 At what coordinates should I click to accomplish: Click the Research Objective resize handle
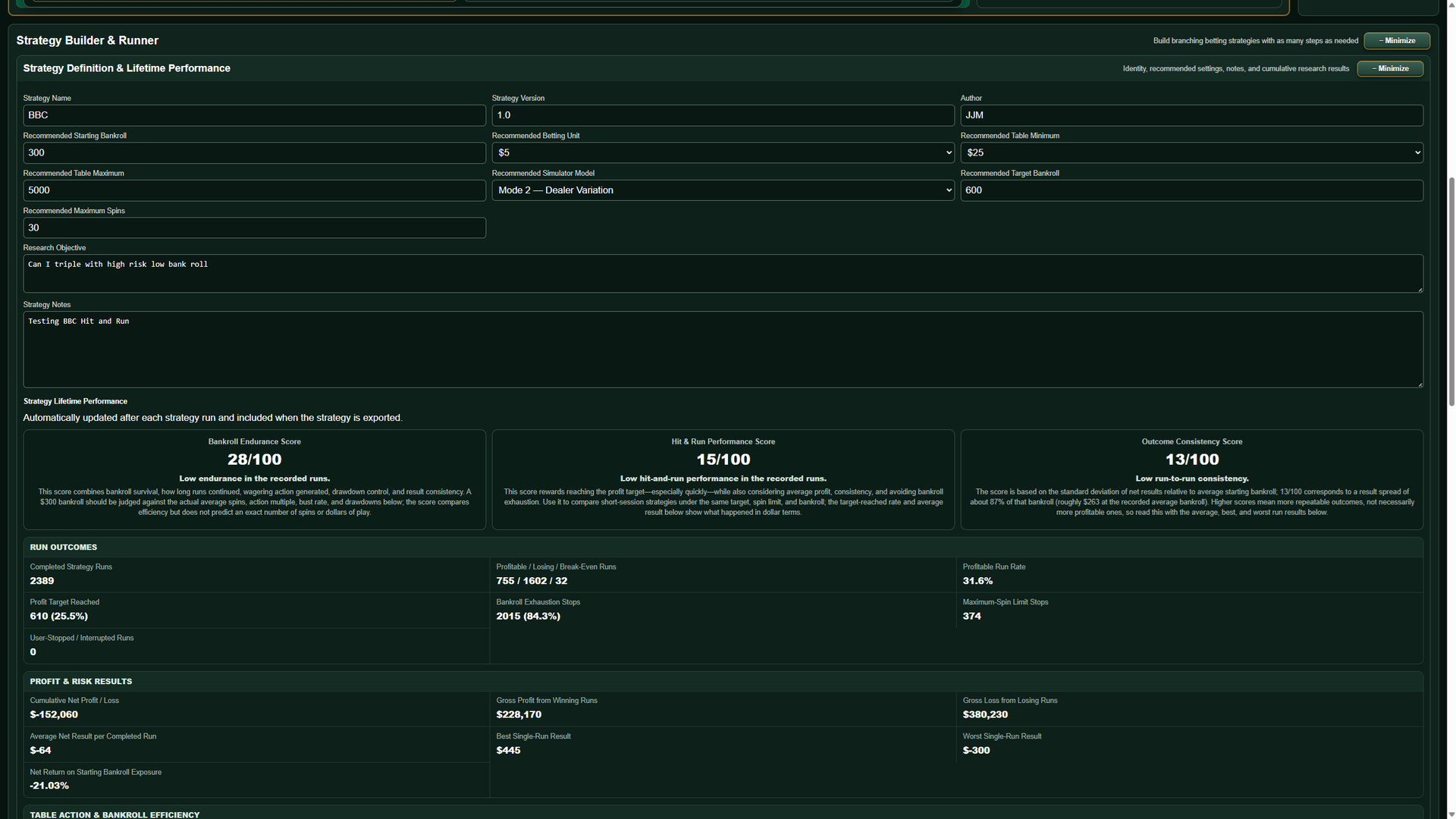click(1419, 289)
